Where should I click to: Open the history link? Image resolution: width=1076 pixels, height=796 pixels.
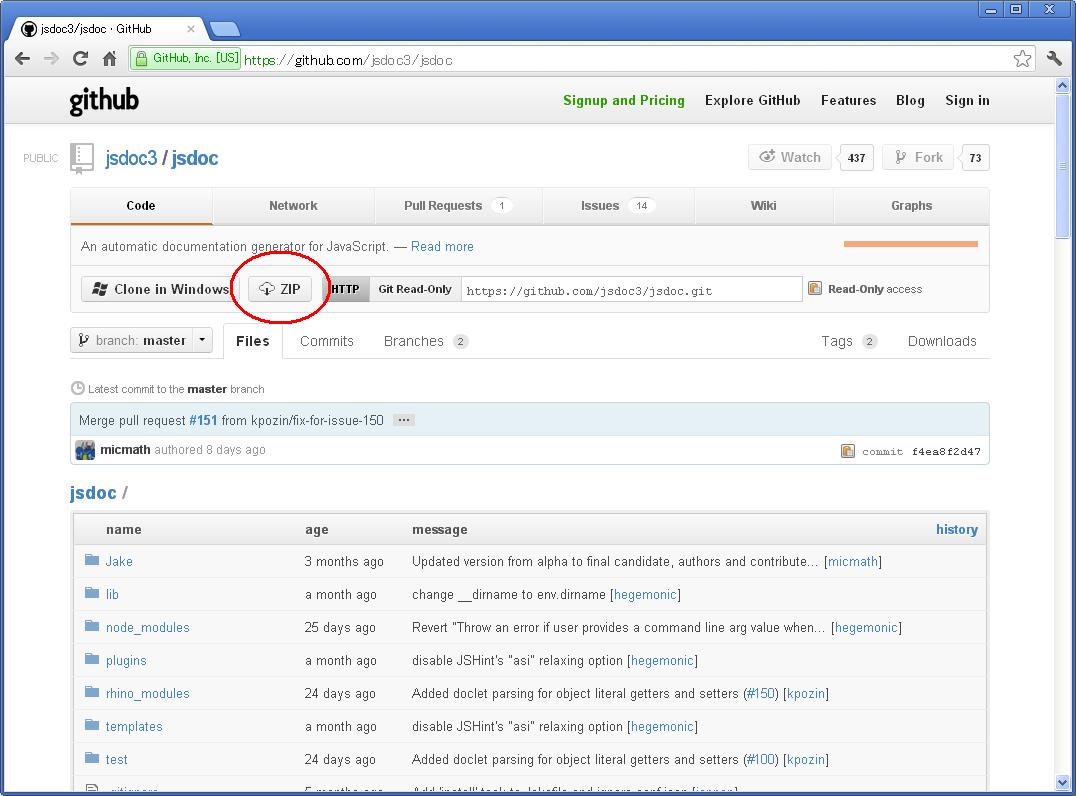coord(957,529)
